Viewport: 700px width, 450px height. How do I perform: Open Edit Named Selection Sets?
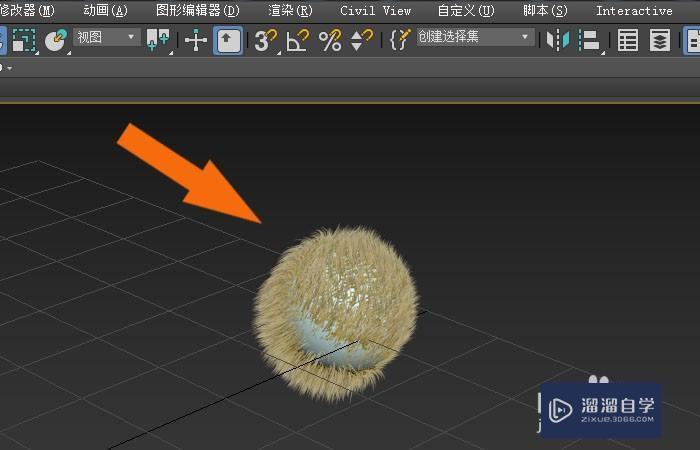400,40
